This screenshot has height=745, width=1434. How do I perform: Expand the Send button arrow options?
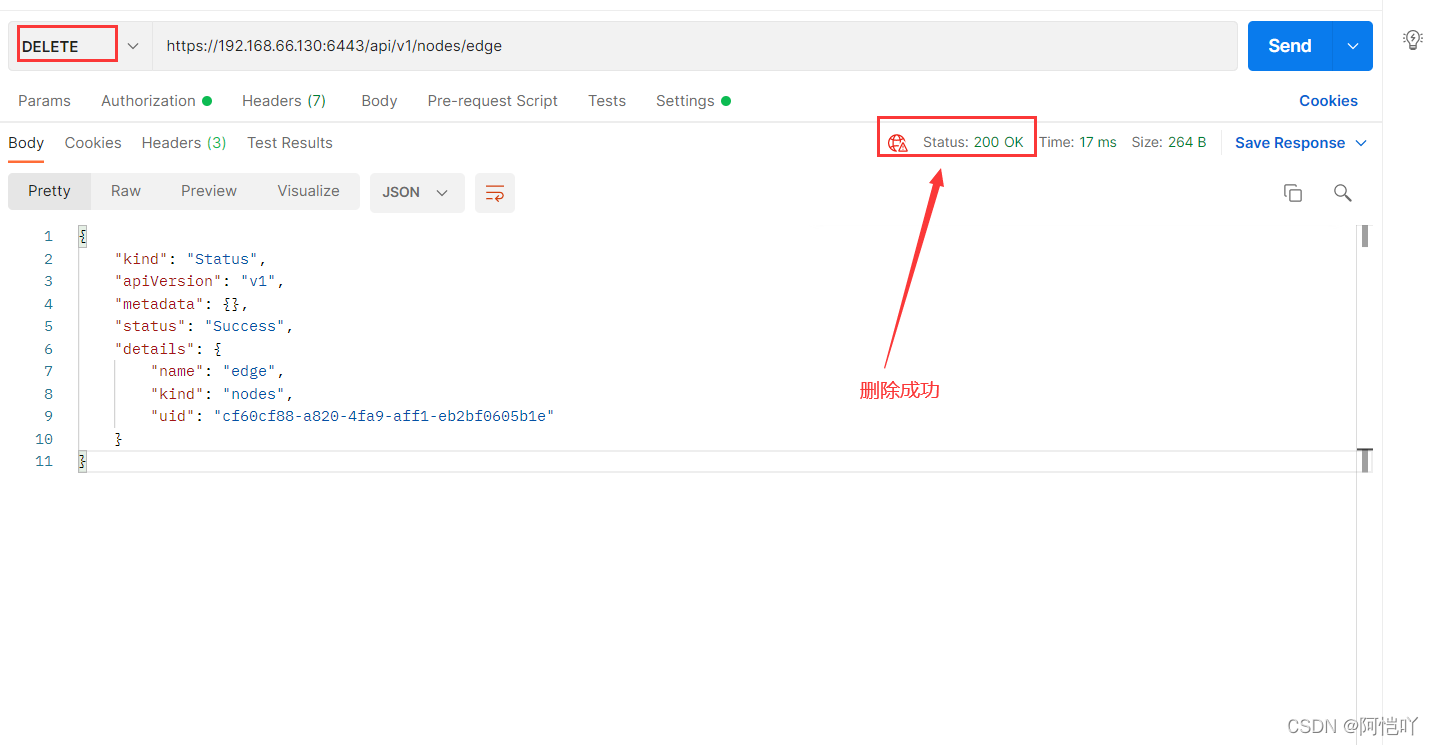click(x=1353, y=46)
